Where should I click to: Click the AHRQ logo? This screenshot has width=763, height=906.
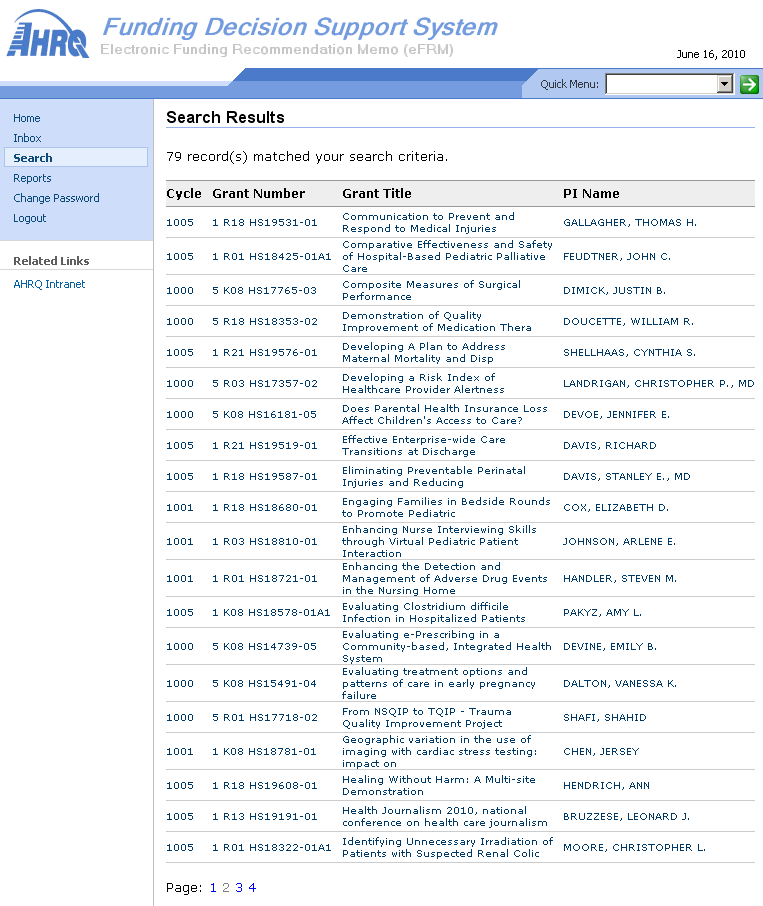tap(48, 34)
